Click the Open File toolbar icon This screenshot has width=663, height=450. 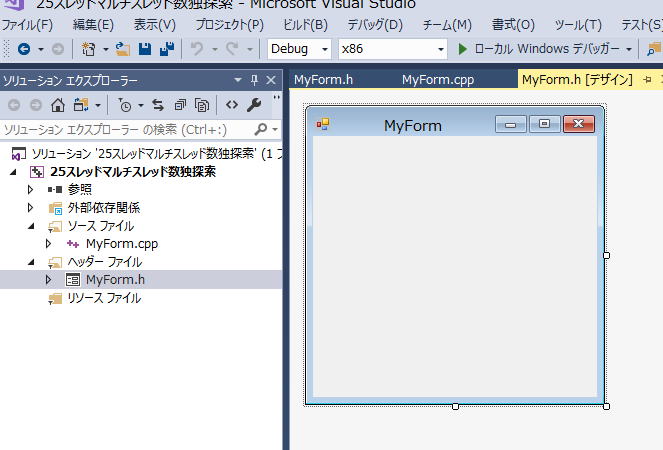coord(123,49)
